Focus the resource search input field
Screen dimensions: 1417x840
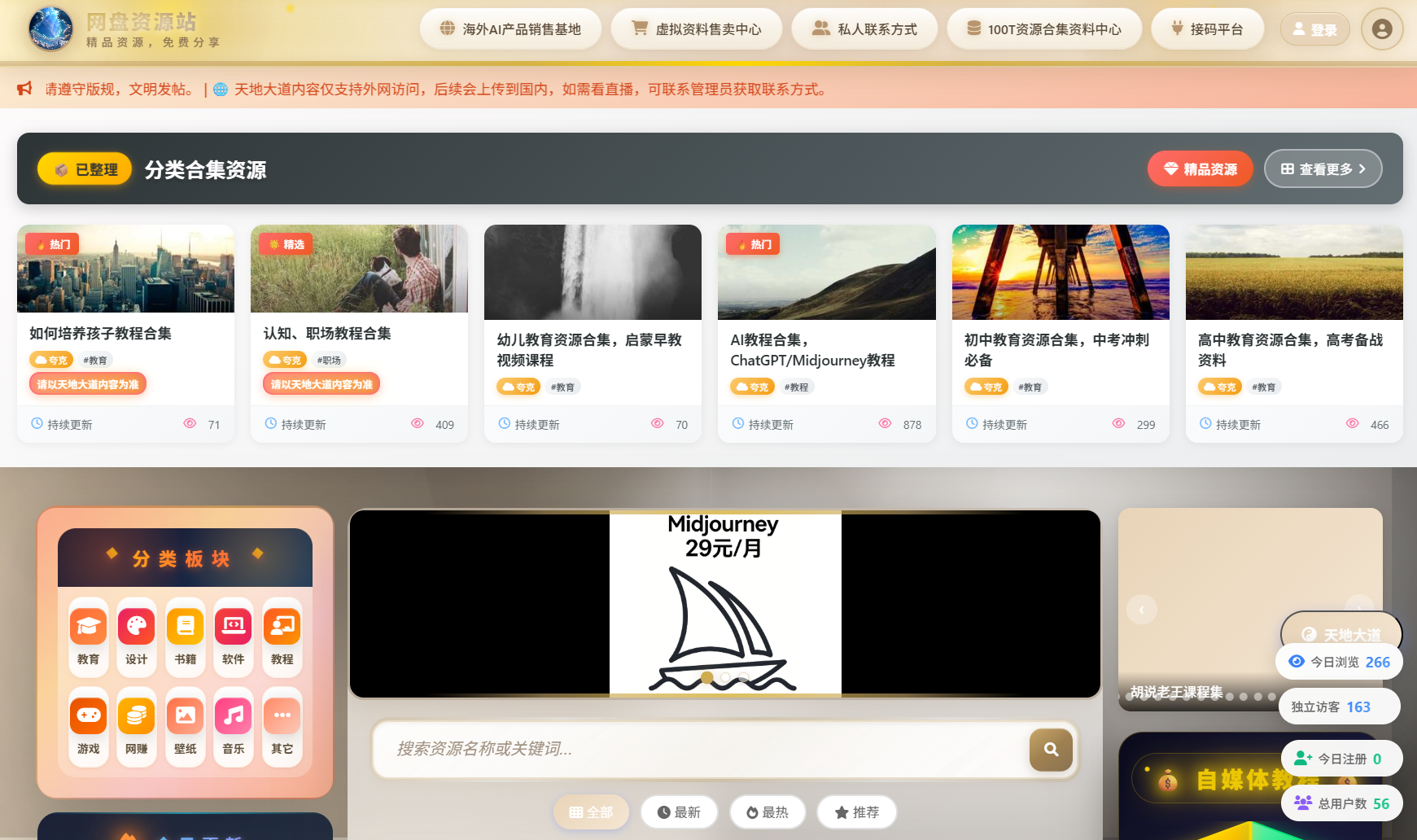tap(700, 750)
